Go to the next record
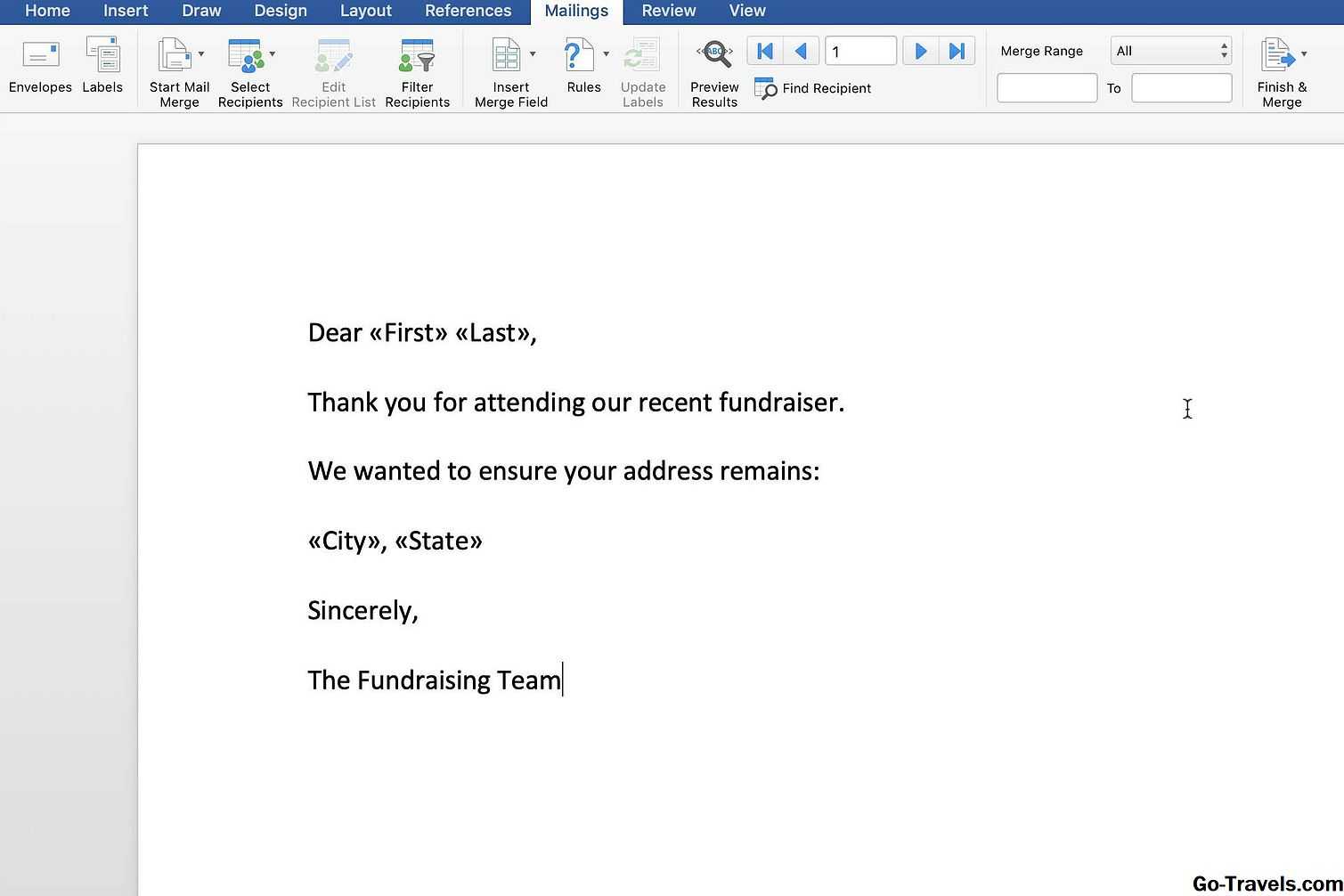This screenshot has width=1344, height=896. (921, 51)
